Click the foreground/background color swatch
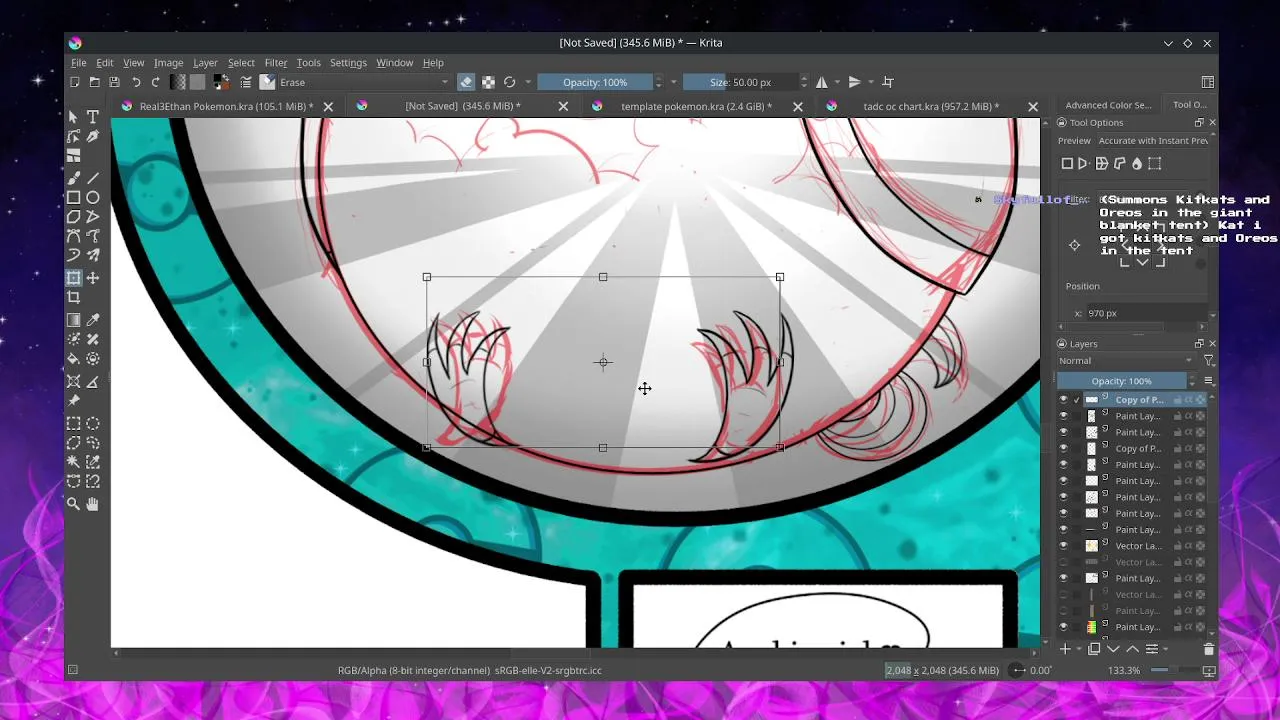Screen dimensions: 1280x720 pos(221,82)
